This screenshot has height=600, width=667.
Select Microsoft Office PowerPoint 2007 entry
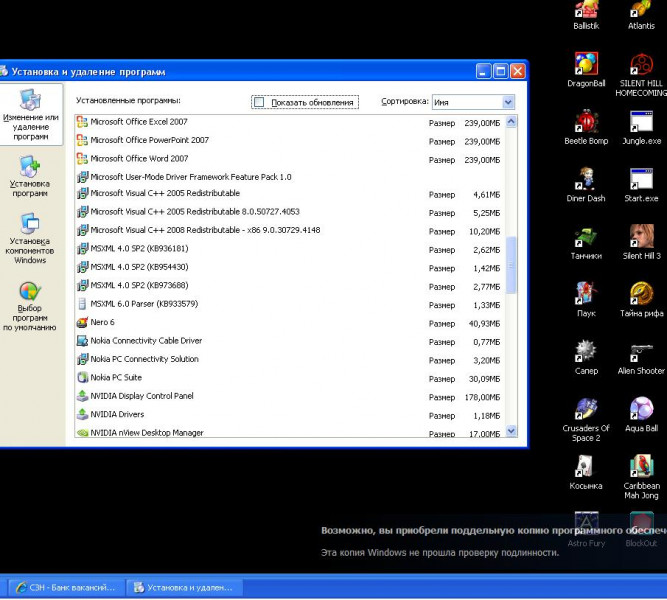289,141
